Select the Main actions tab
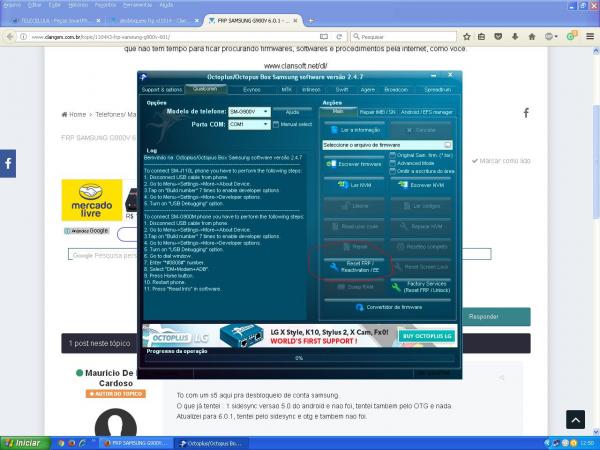 338,111
